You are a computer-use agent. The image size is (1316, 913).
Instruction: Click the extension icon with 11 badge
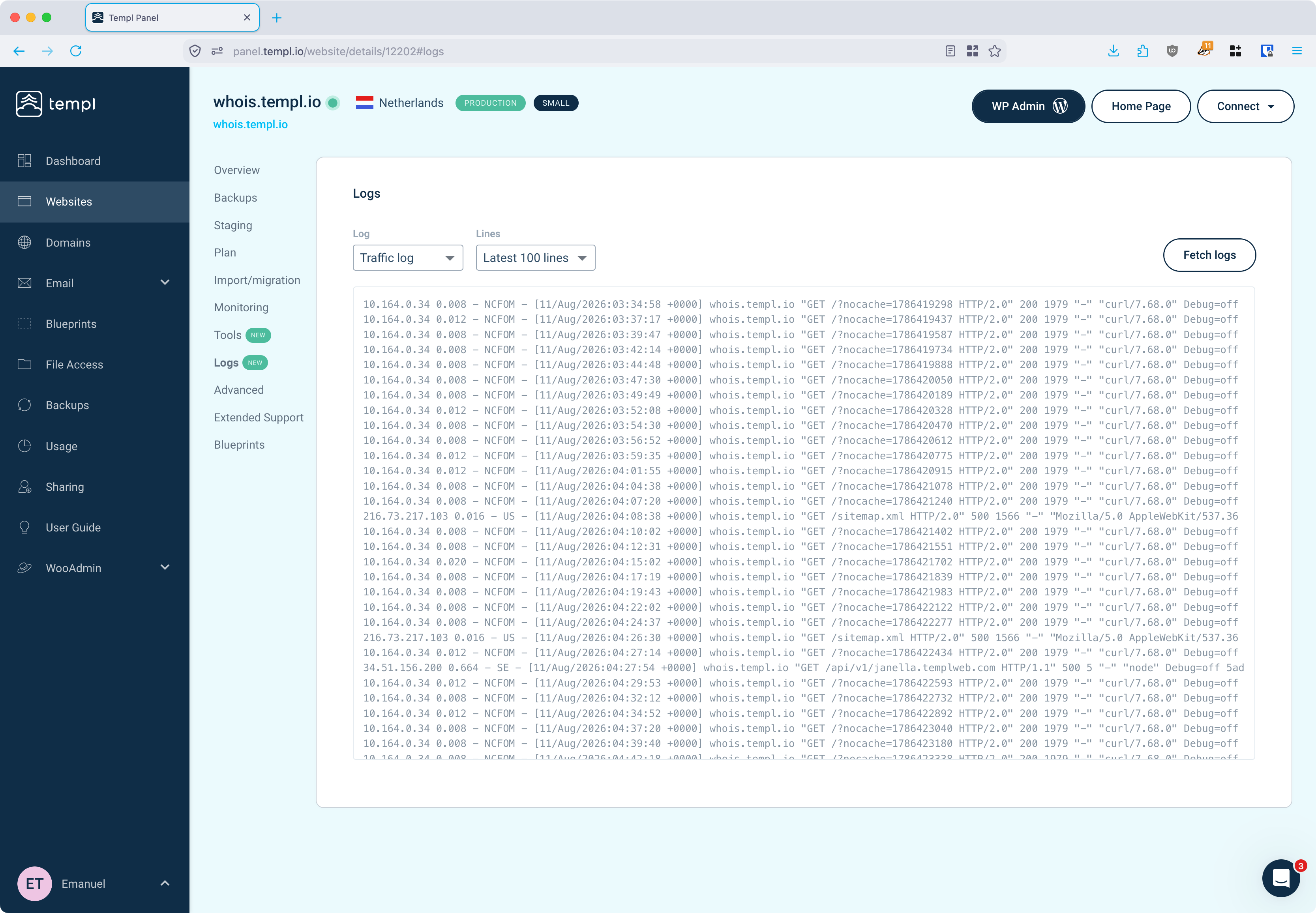coord(1204,50)
